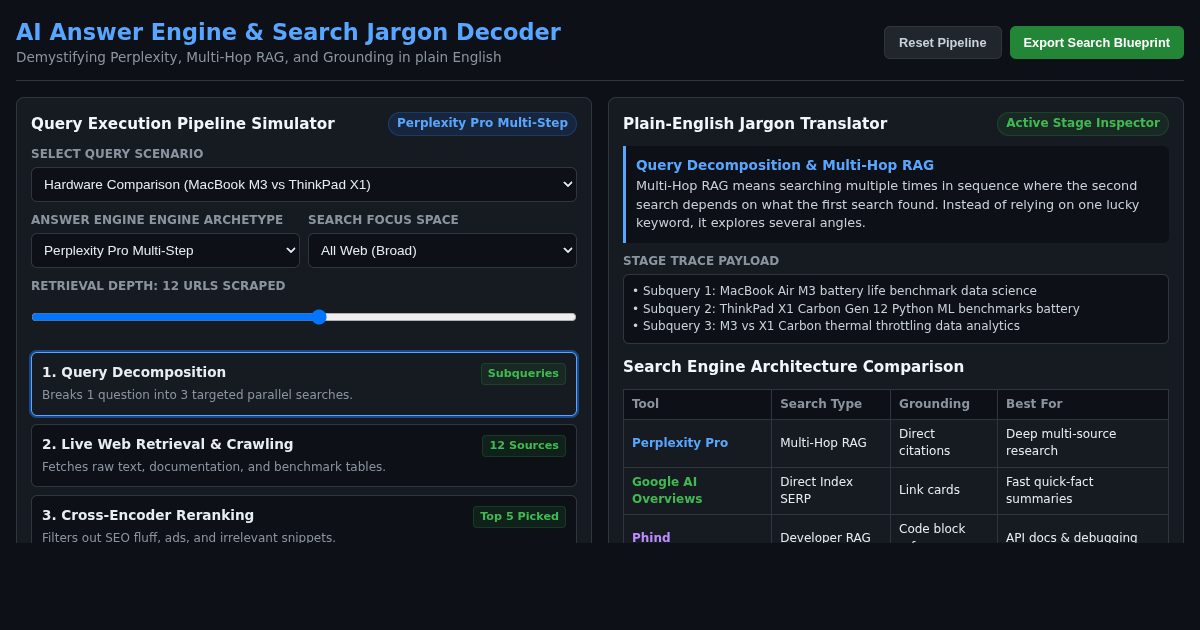Image resolution: width=1200 pixels, height=630 pixels.
Task: Click the Link cards cell
Action: coord(944,490)
